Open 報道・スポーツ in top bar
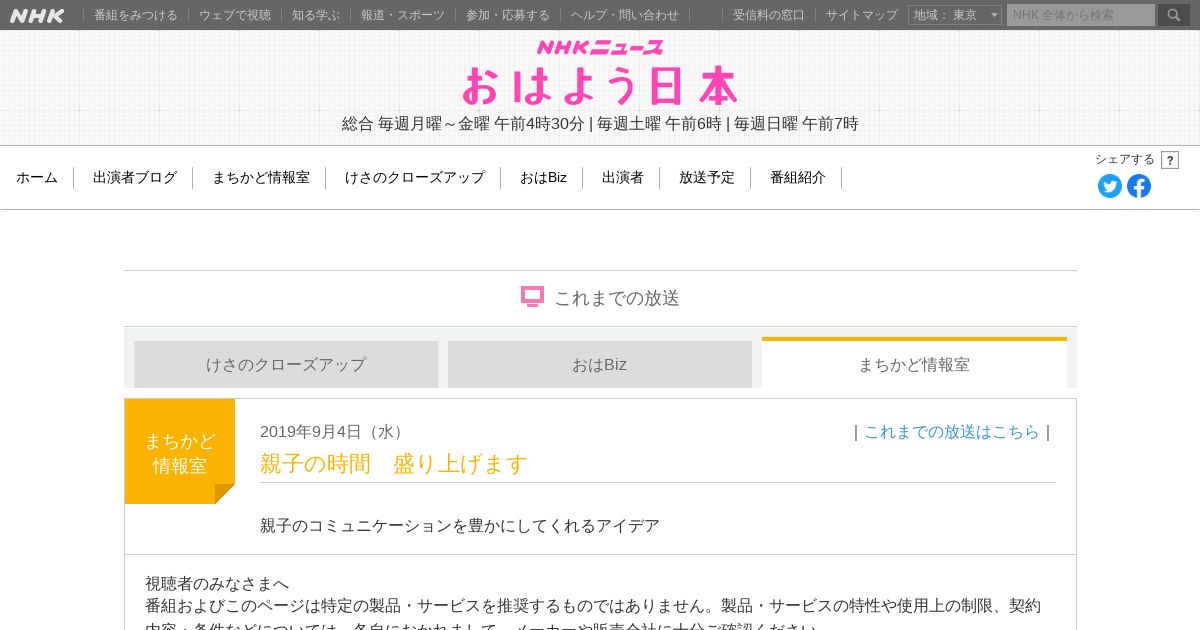Viewport: 1200px width, 630px height. pyautogui.click(x=403, y=15)
